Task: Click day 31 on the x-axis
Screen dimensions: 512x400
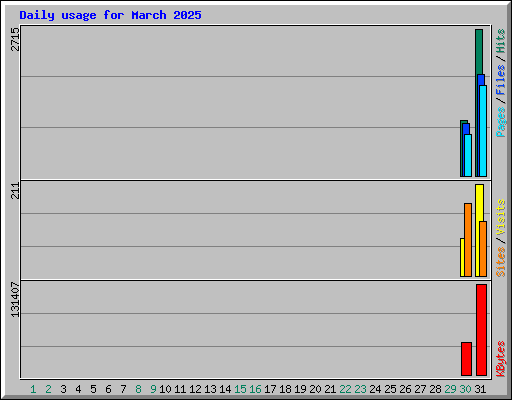Action: tap(480, 389)
